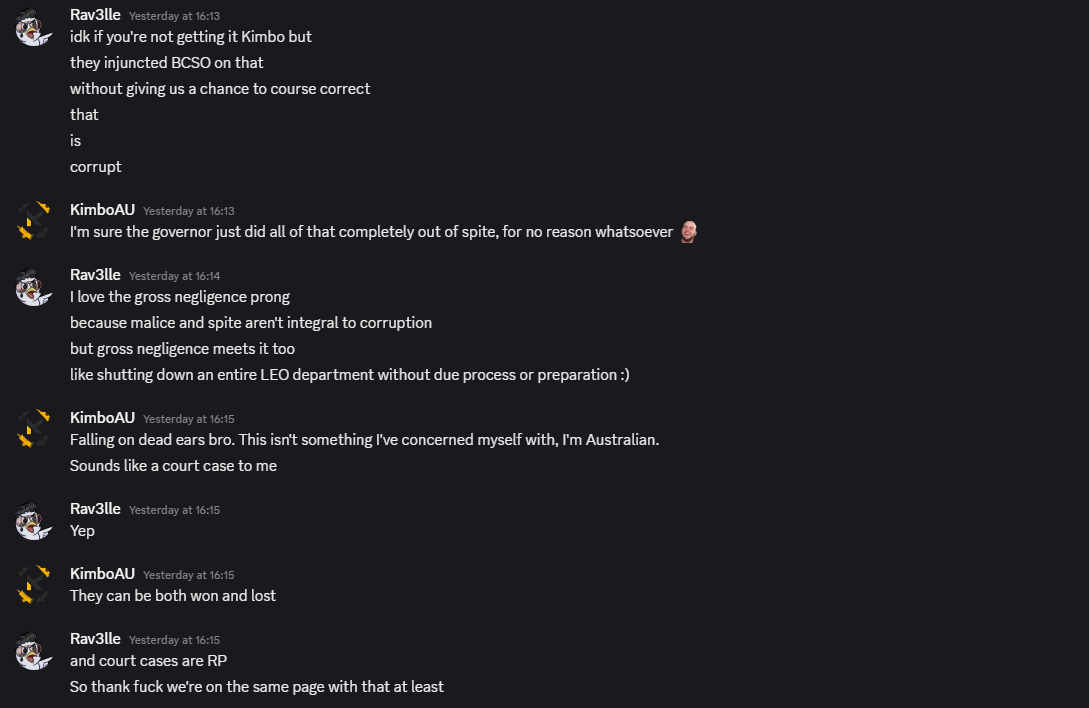
Task: Click the KimboAU name above "Falling on dead ears"
Action: coord(102,418)
